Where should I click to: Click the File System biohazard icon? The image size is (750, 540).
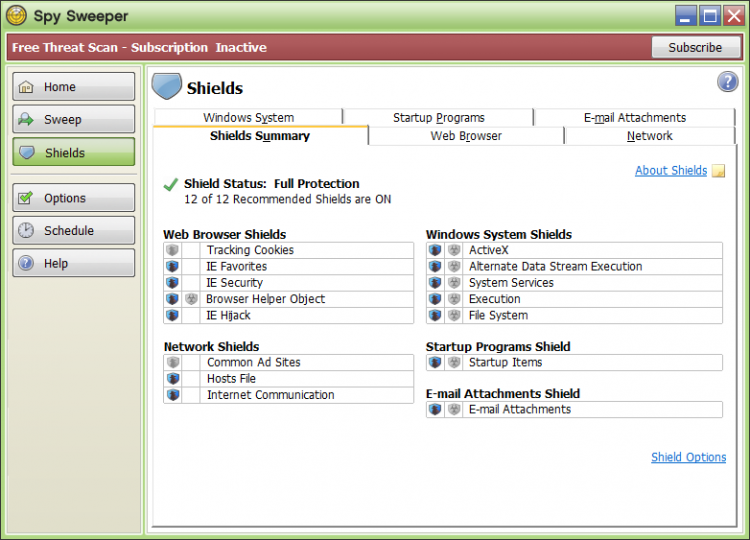pyautogui.click(x=454, y=315)
